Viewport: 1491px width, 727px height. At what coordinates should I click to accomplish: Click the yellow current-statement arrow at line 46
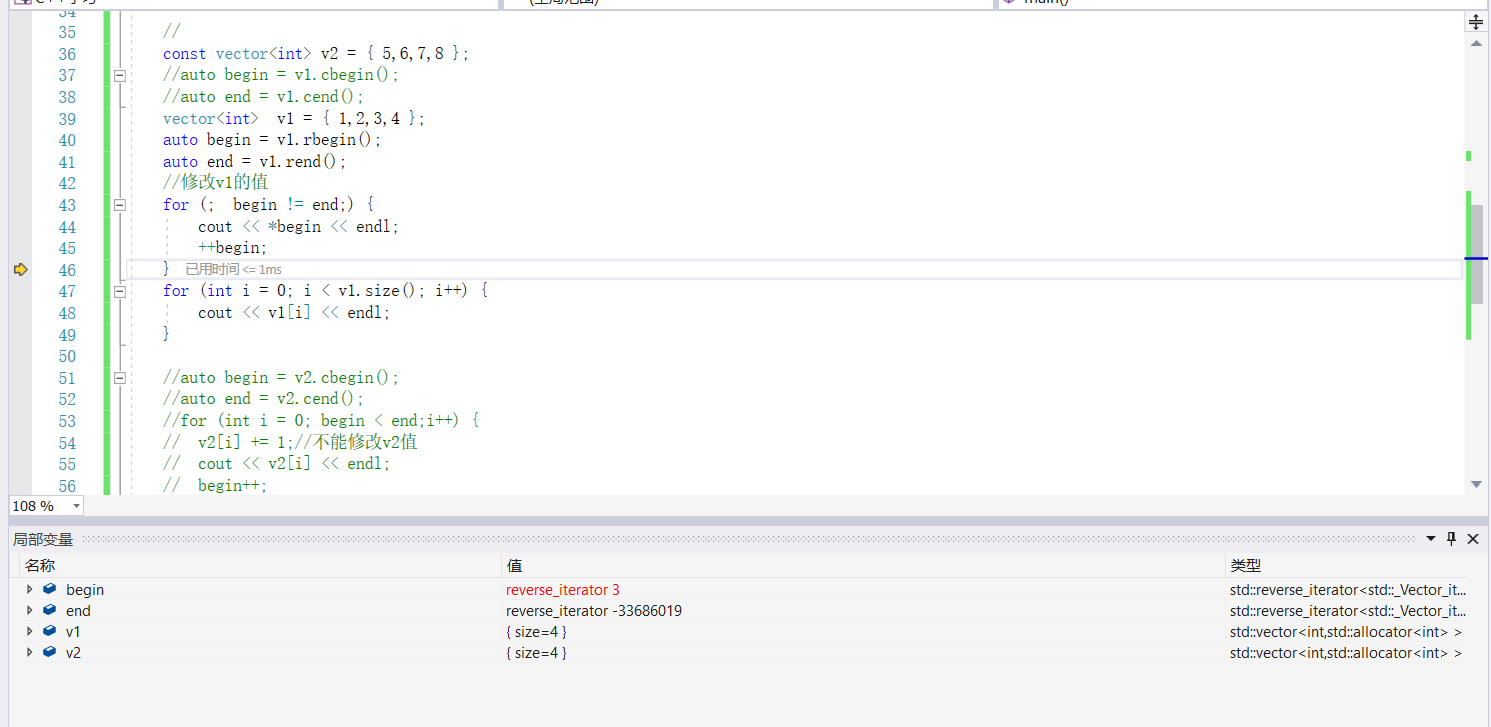pyautogui.click(x=20, y=269)
